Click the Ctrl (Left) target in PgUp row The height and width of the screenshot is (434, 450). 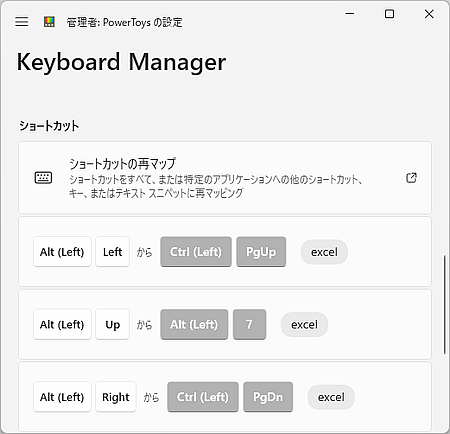click(196, 252)
